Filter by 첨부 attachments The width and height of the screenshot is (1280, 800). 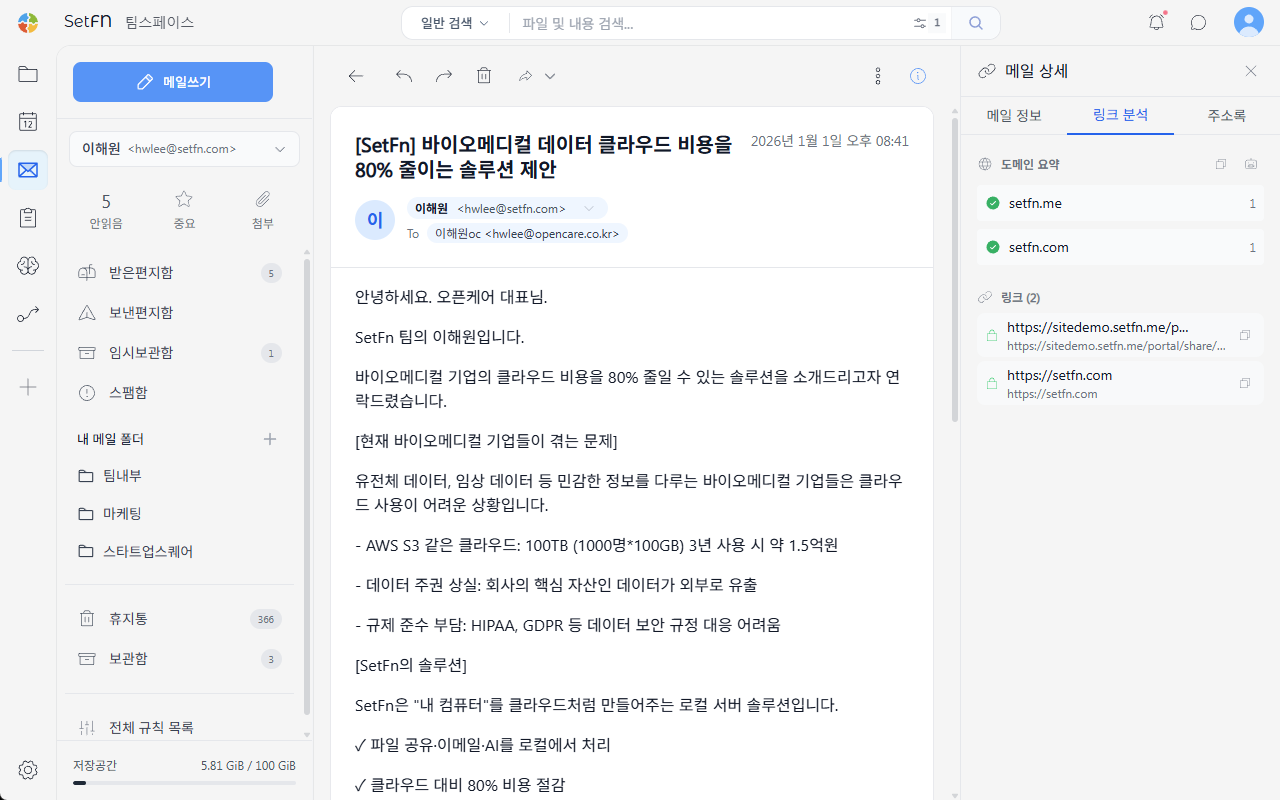click(x=263, y=210)
